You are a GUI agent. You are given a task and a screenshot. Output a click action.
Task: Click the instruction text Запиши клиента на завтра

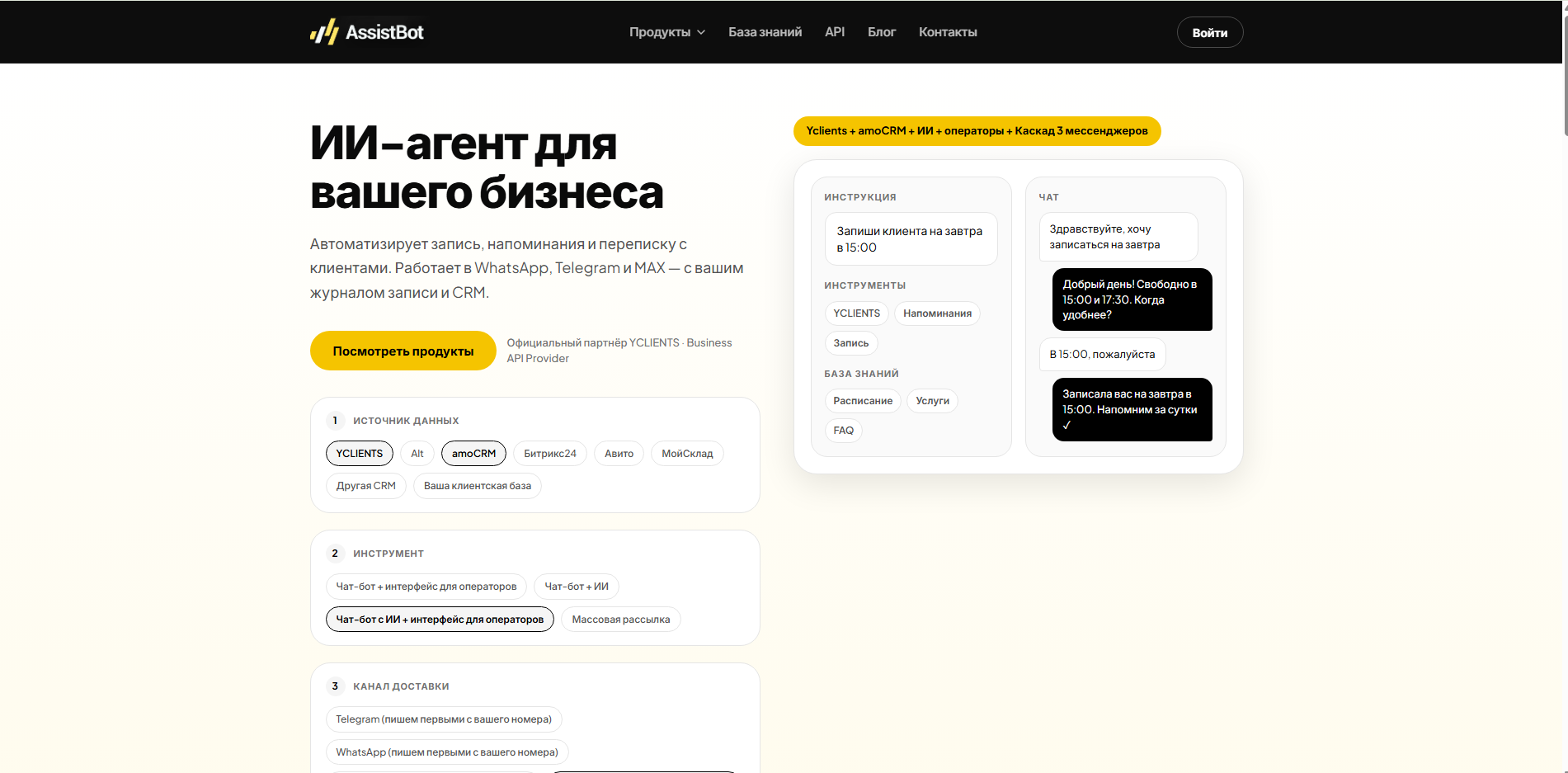pyautogui.click(x=911, y=239)
